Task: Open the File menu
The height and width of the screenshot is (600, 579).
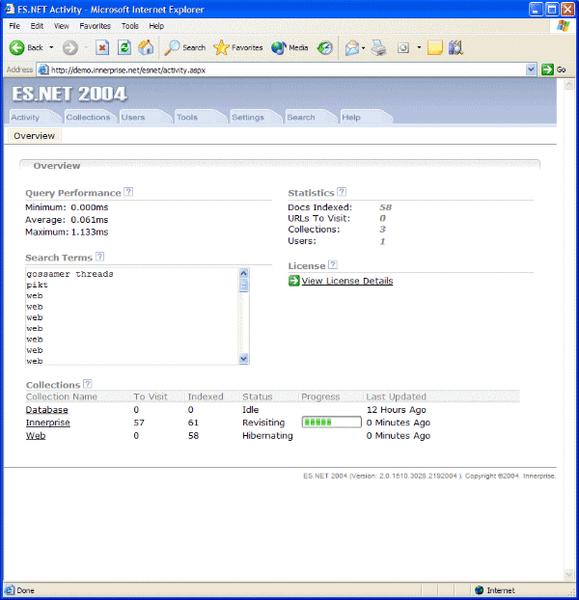Action: point(15,26)
